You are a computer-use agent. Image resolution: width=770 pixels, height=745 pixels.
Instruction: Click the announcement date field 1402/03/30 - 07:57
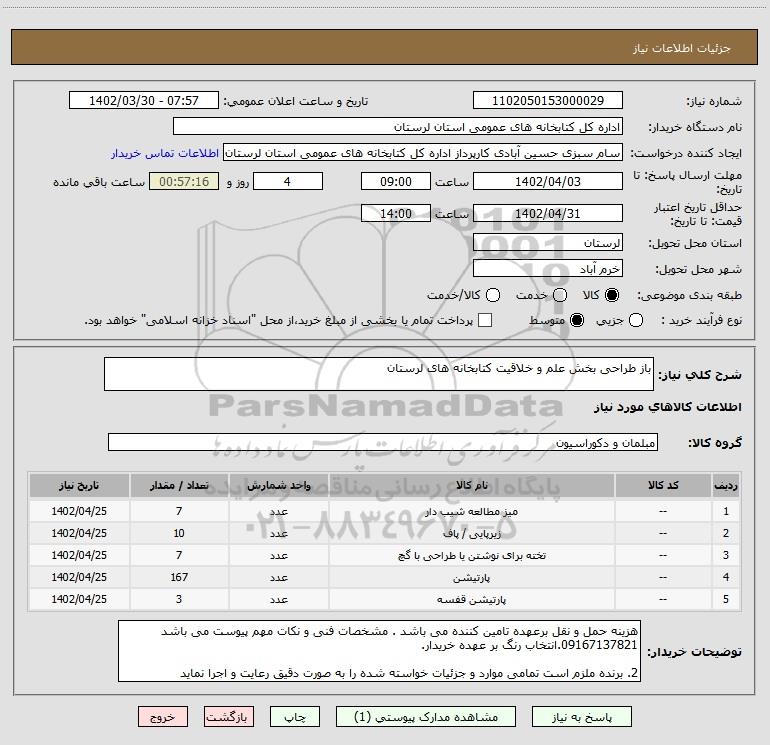tap(144, 101)
